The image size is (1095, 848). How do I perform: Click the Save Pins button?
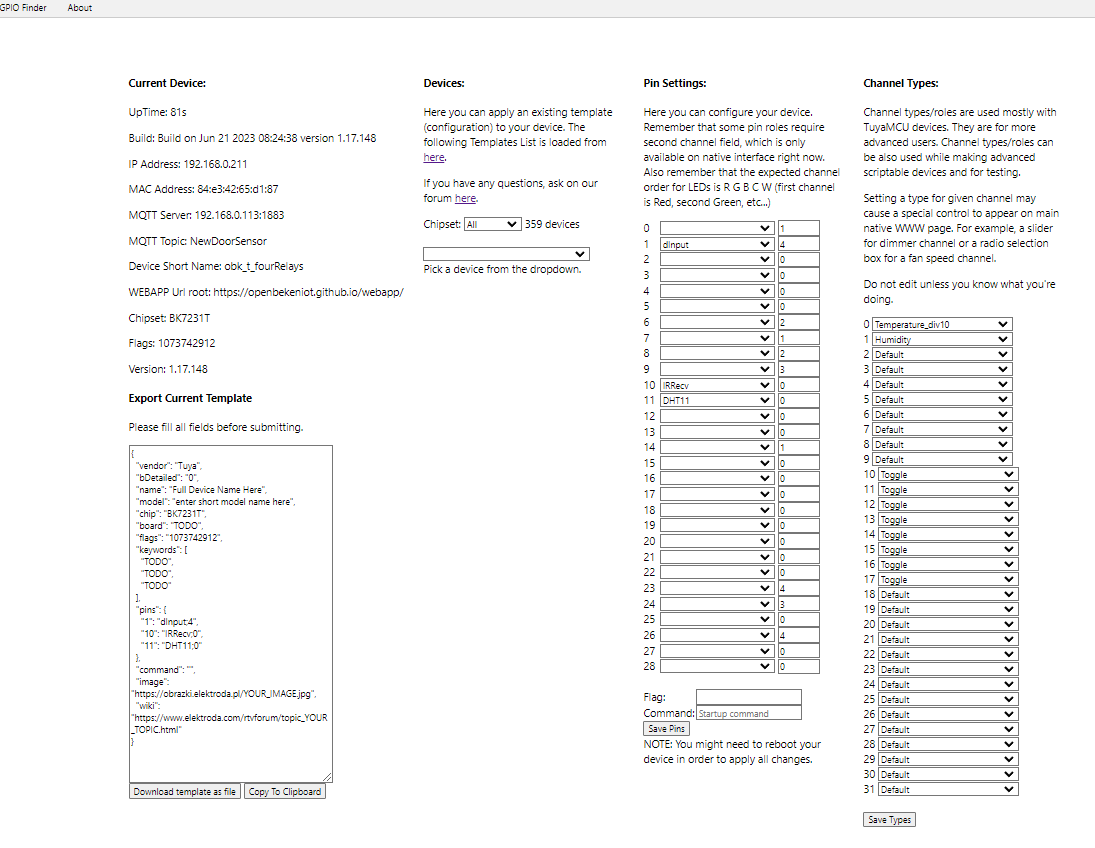pyautogui.click(x=667, y=729)
